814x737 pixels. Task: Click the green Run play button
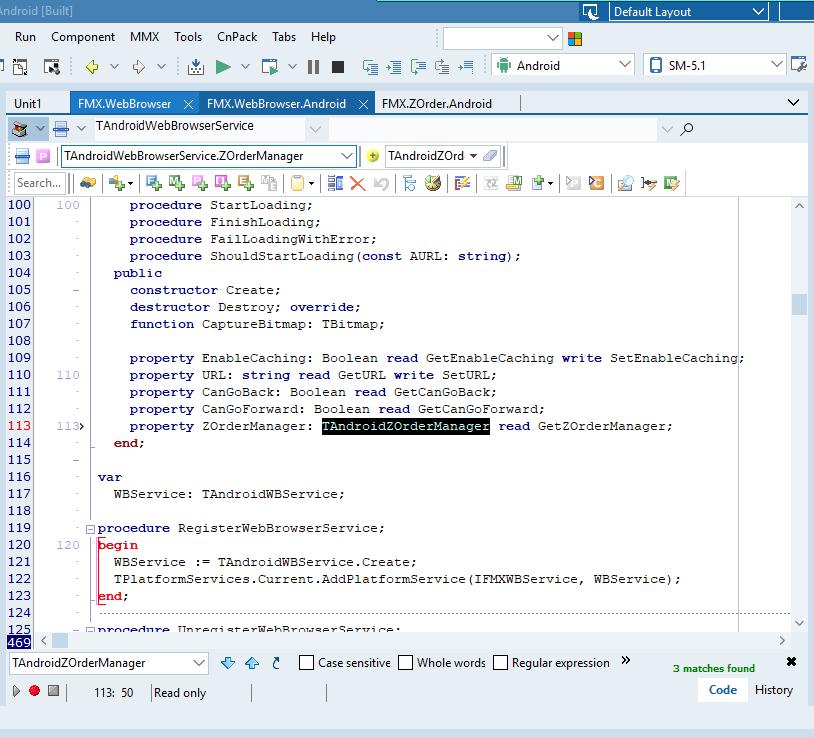click(x=223, y=66)
